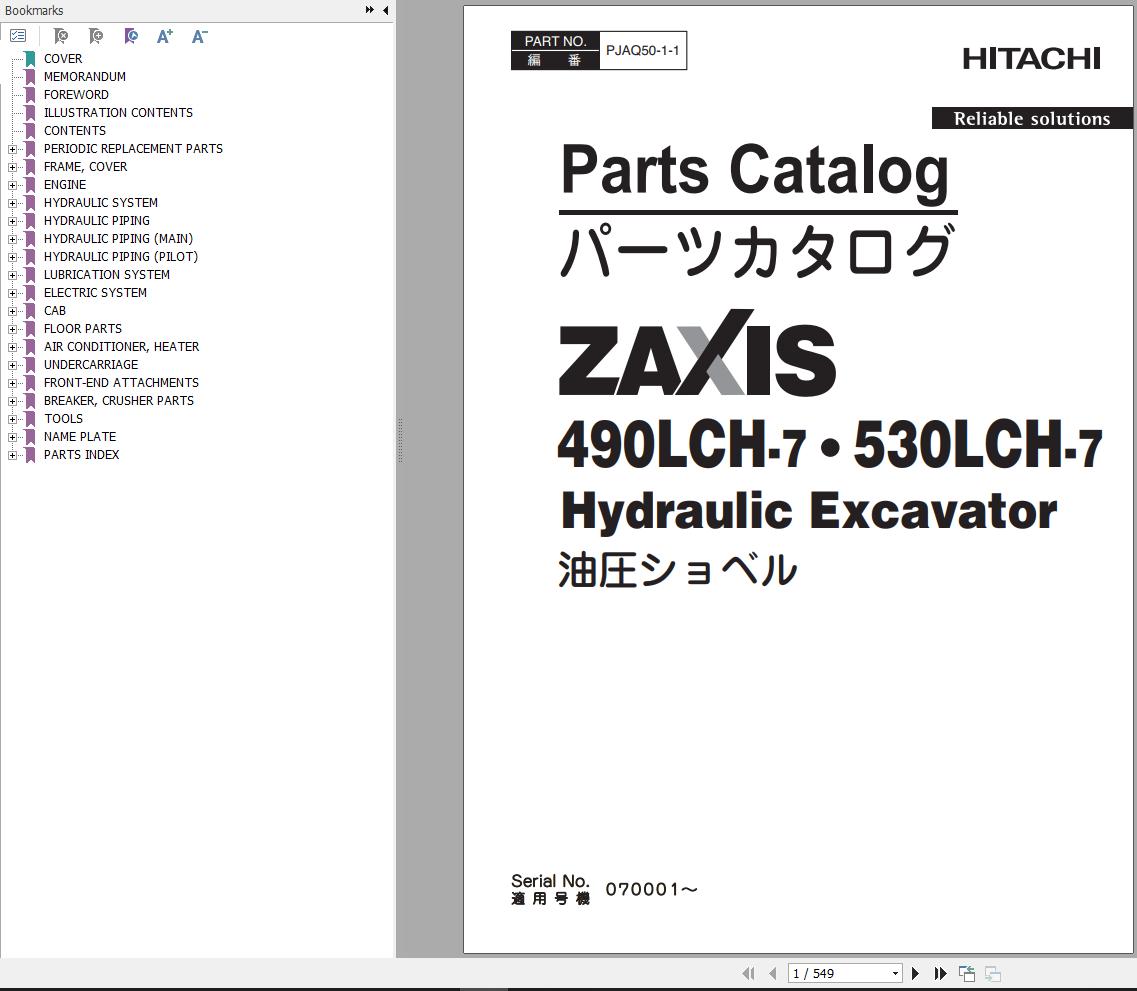Screen dimensions: 1137x991
Task: Expand the ENGINE bookmark node
Action: pyautogui.click(x=12, y=186)
